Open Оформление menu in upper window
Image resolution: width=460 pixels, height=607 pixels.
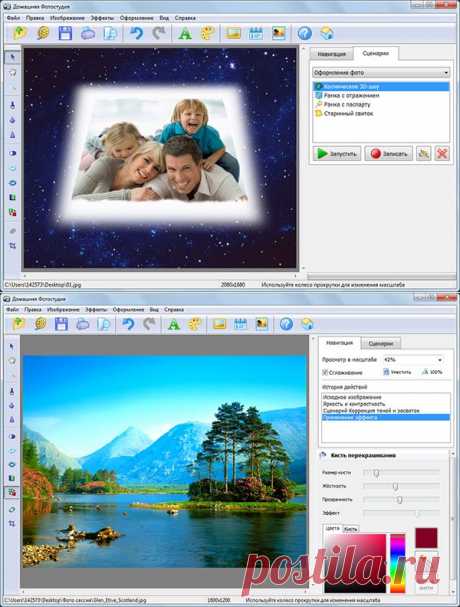[x=137, y=18]
